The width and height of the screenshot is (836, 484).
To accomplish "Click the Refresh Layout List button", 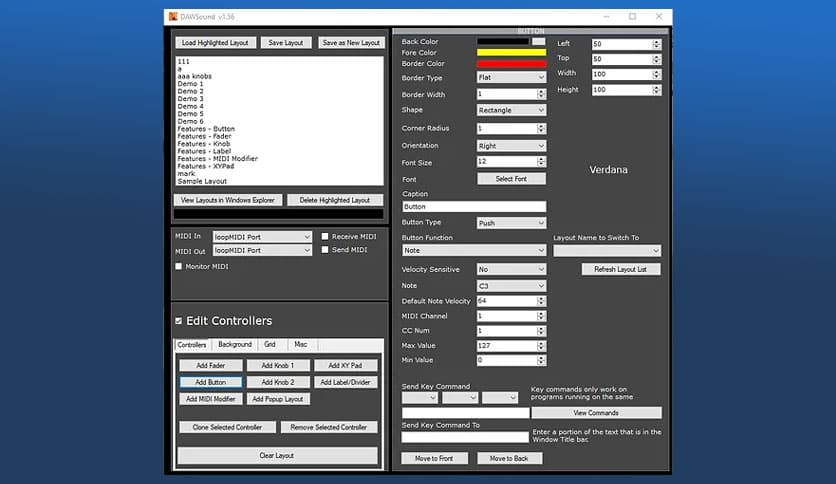I will [621, 269].
